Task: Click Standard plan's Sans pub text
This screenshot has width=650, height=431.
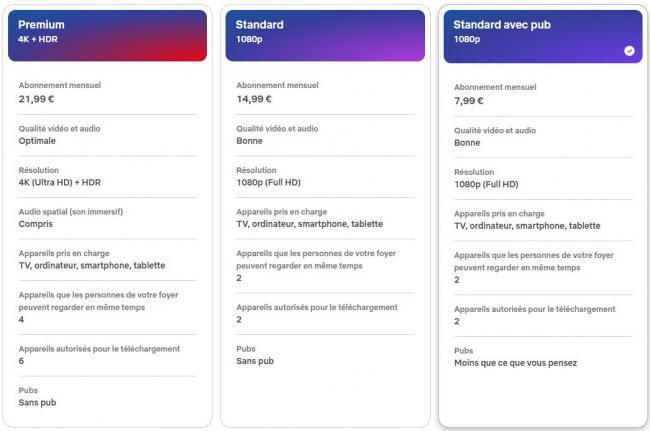Action: [x=255, y=361]
